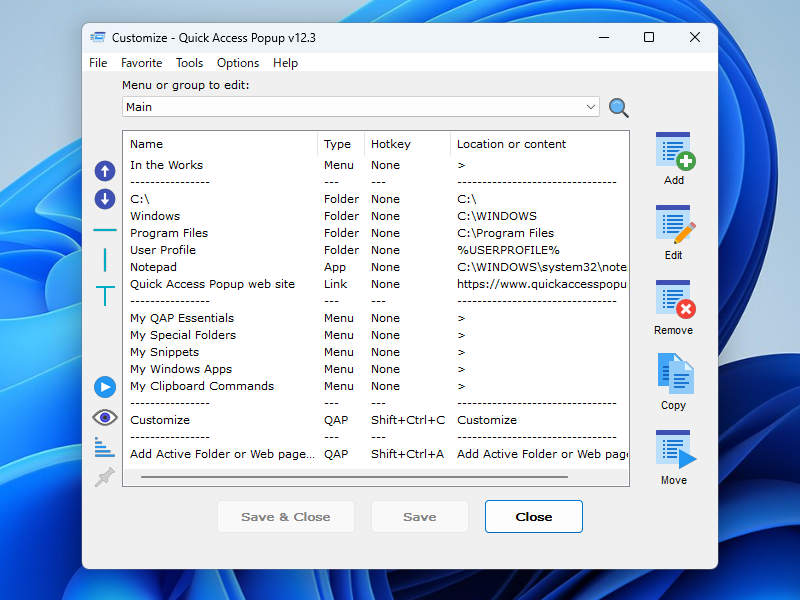This screenshot has height=600, width=800.
Task: Select the Program Files row
Action: coord(376,233)
